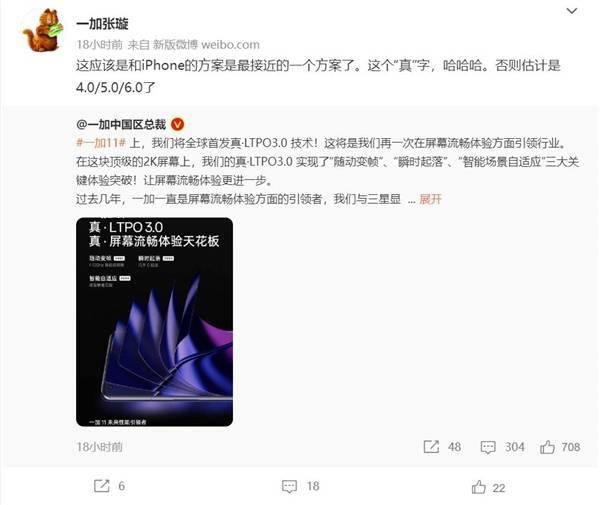Like this post with 22 likes
The width and height of the screenshot is (600, 505).
[x=478, y=487]
